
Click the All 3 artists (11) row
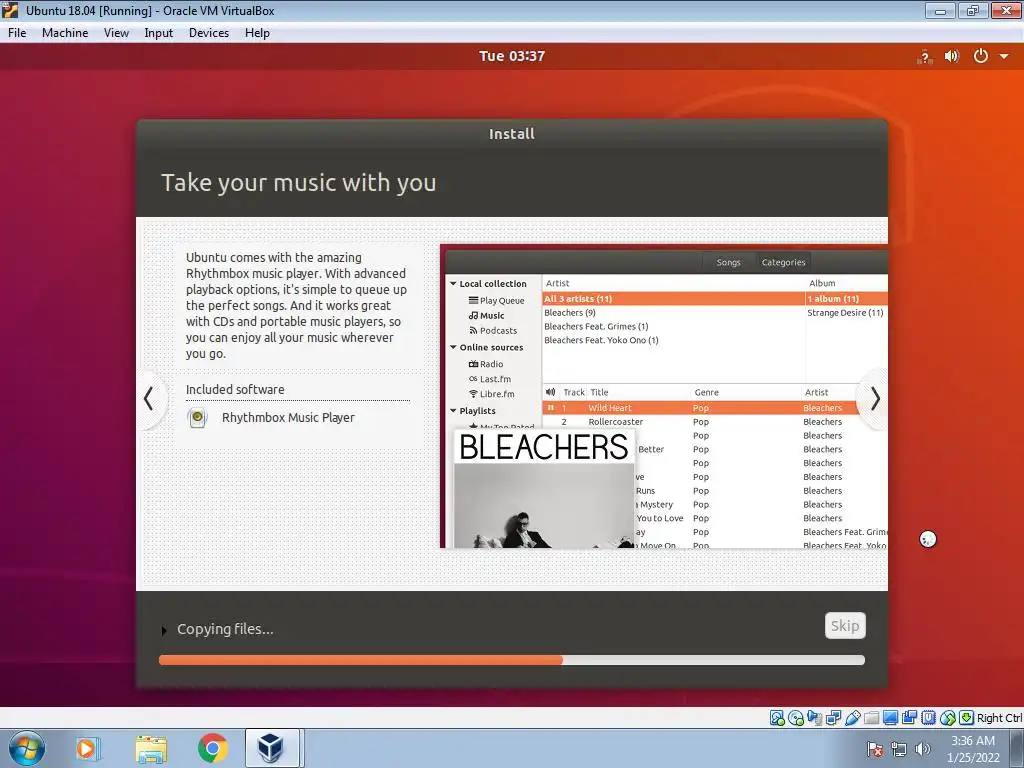tap(673, 298)
